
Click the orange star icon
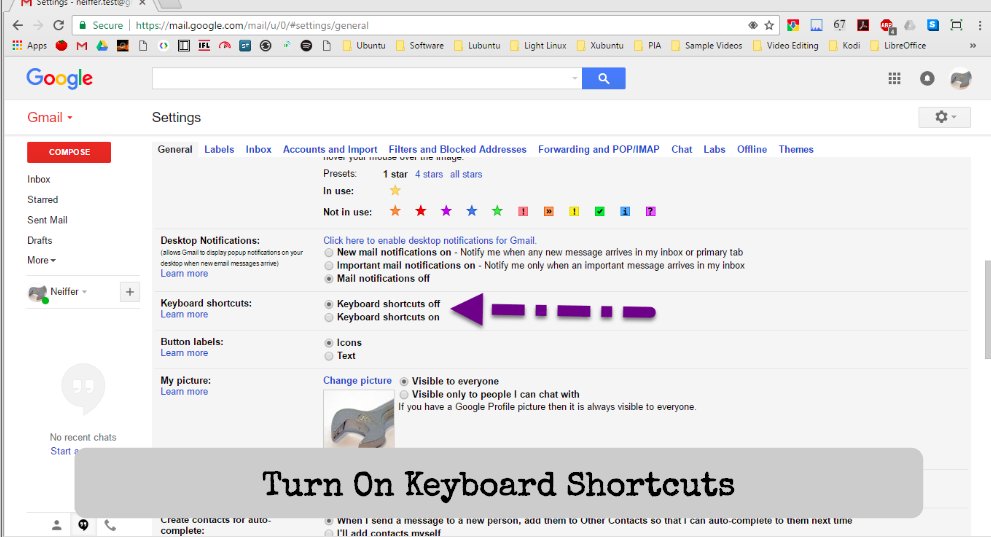click(x=395, y=211)
